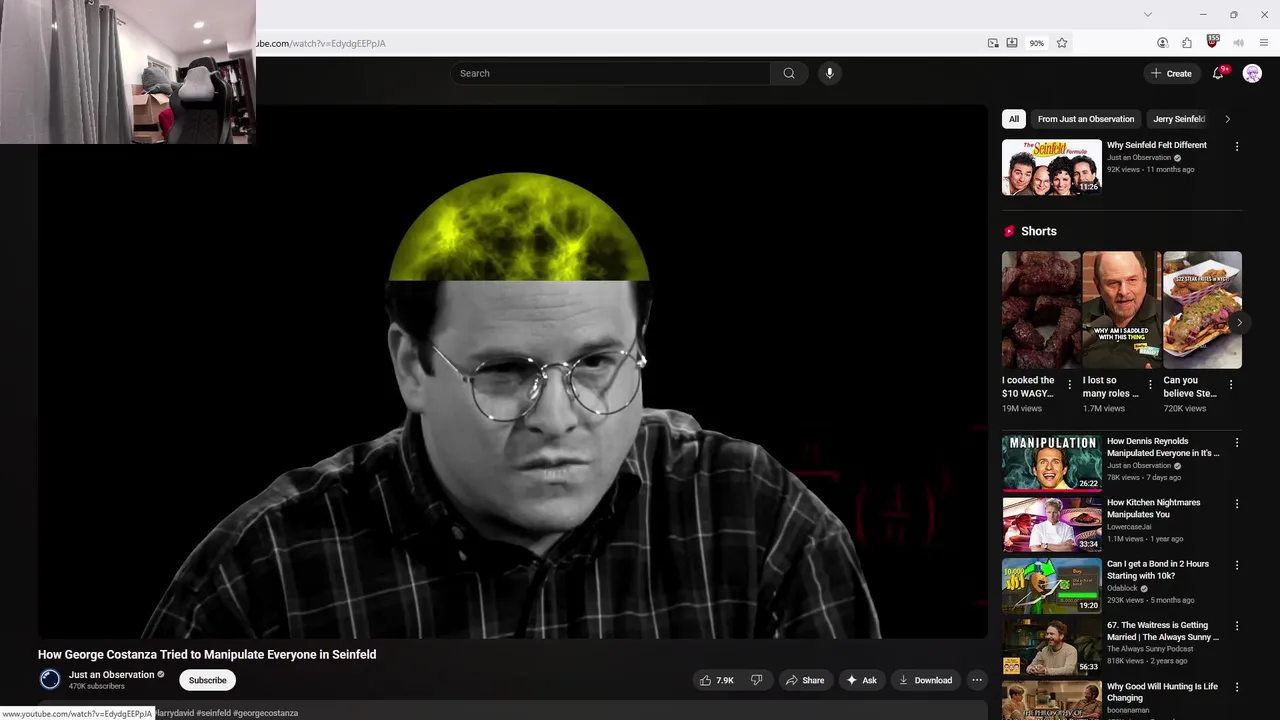Open the Firefox hamburger application menu
The height and width of the screenshot is (720, 1280).
tap(1264, 43)
